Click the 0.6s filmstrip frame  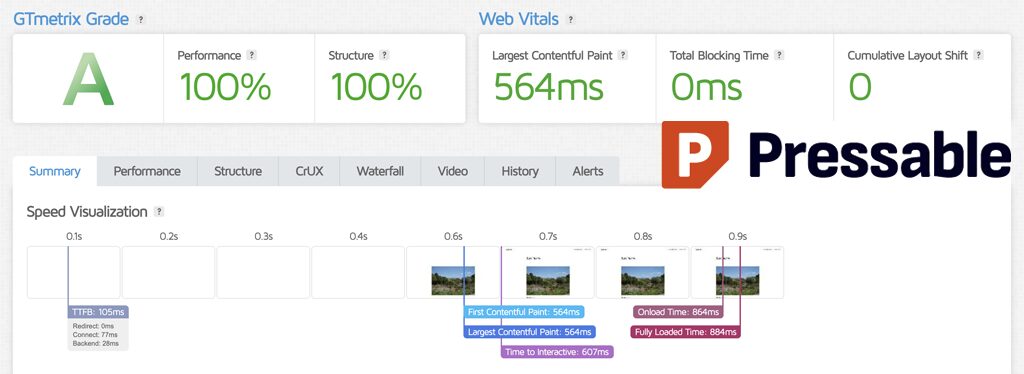point(453,272)
